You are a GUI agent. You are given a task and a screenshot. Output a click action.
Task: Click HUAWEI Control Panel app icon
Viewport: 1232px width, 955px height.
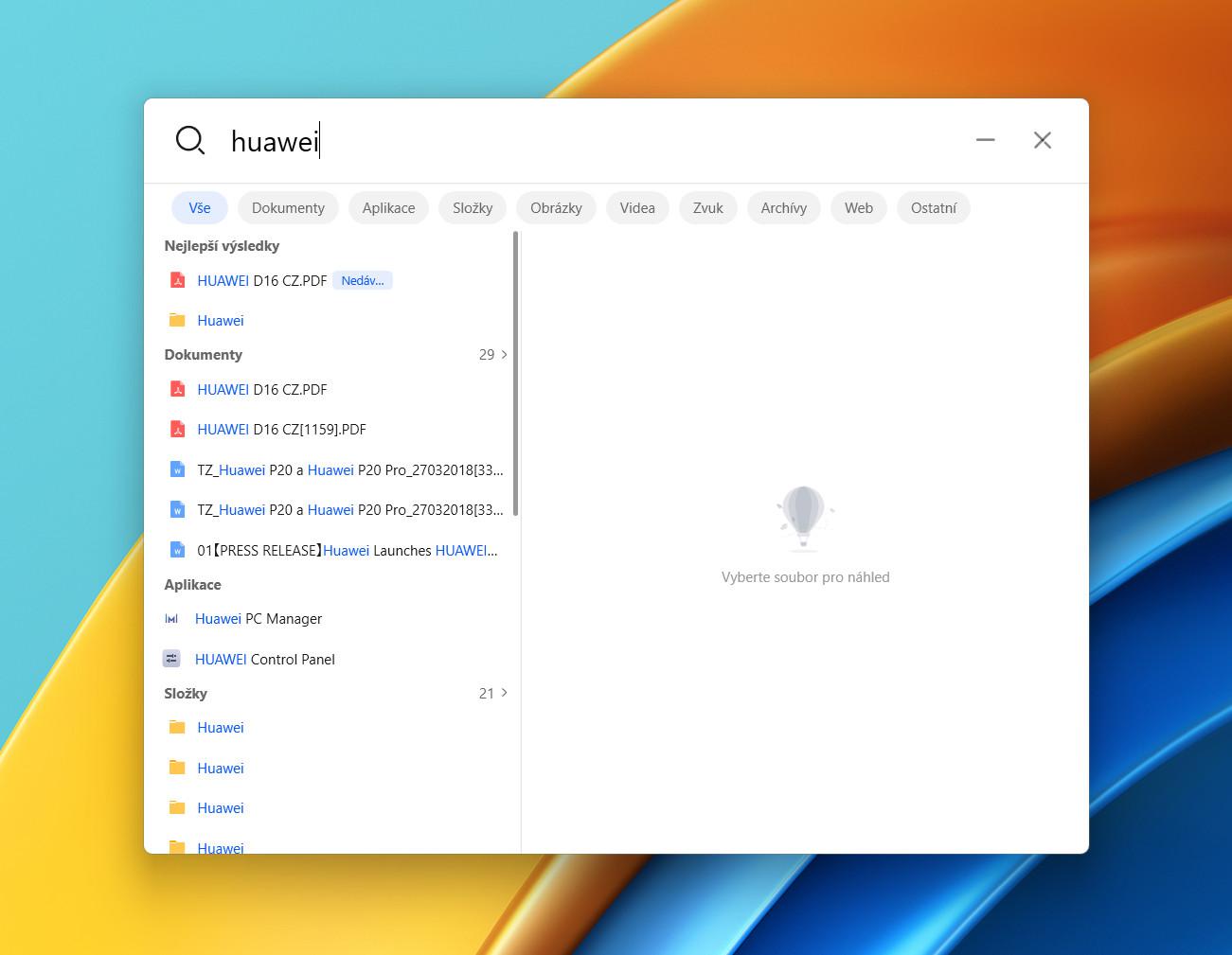171,659
